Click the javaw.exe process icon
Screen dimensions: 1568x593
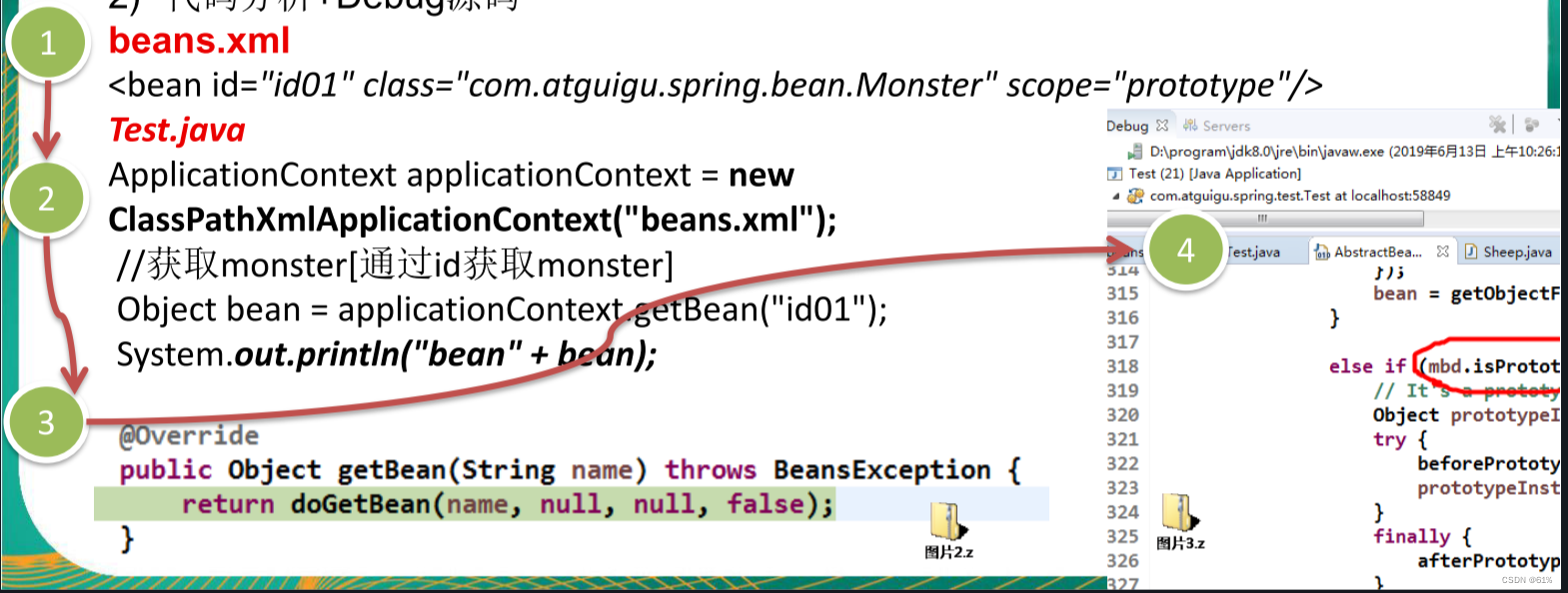(1135, 152)
